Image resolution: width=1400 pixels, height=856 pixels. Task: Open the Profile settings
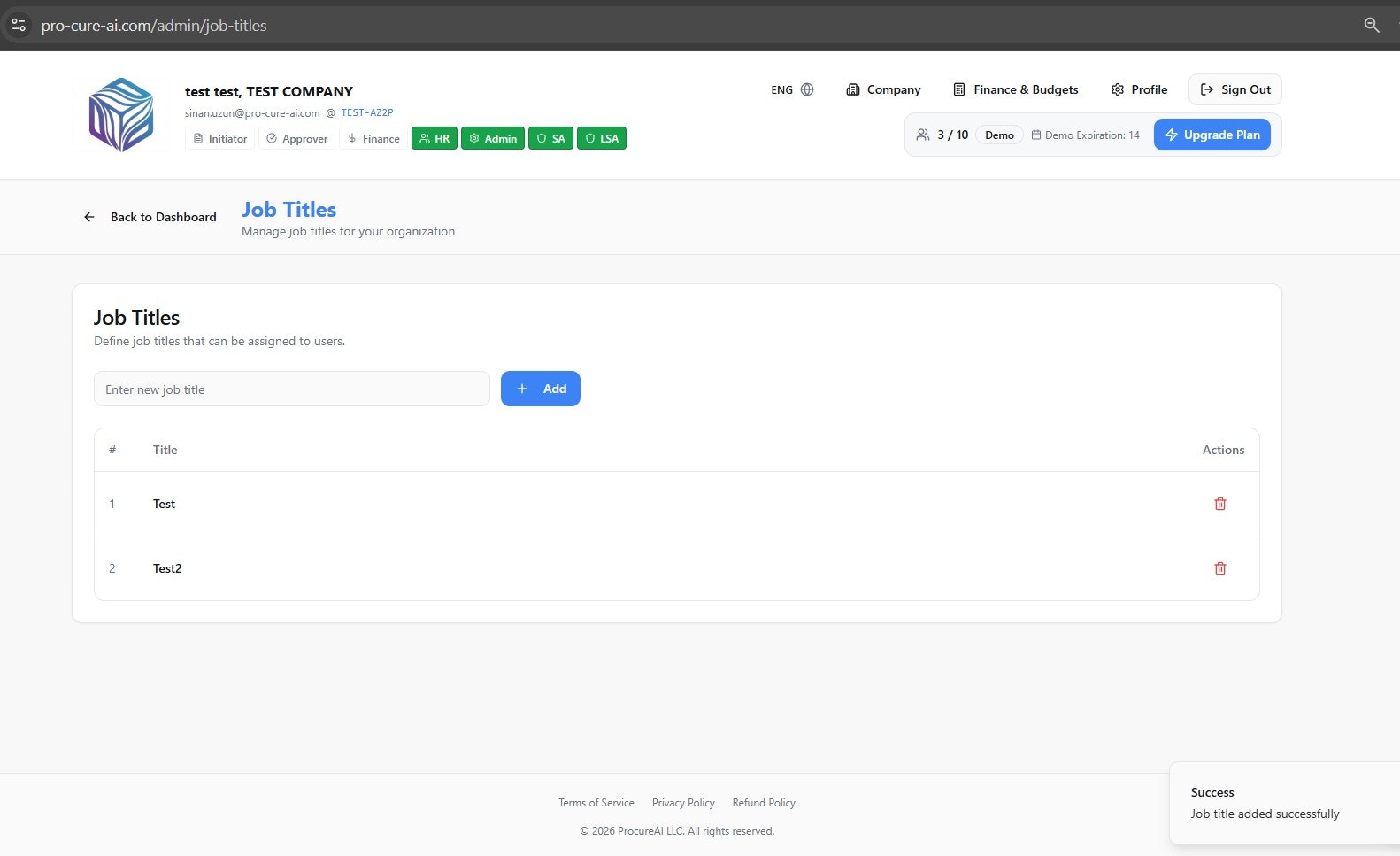(x=1139, y=89)
